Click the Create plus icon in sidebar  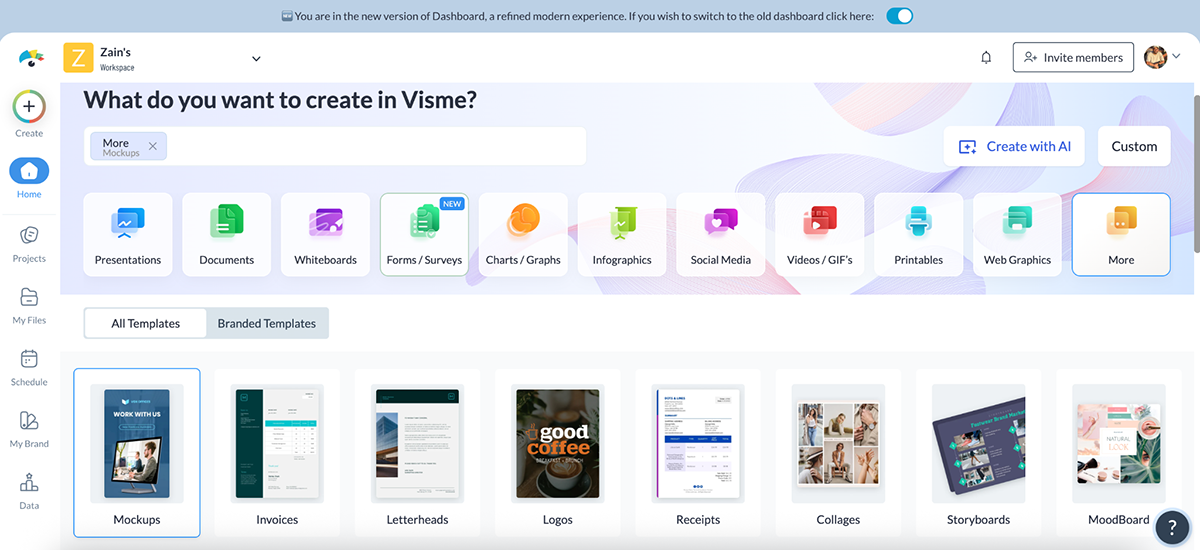click(x=29, y=105)
